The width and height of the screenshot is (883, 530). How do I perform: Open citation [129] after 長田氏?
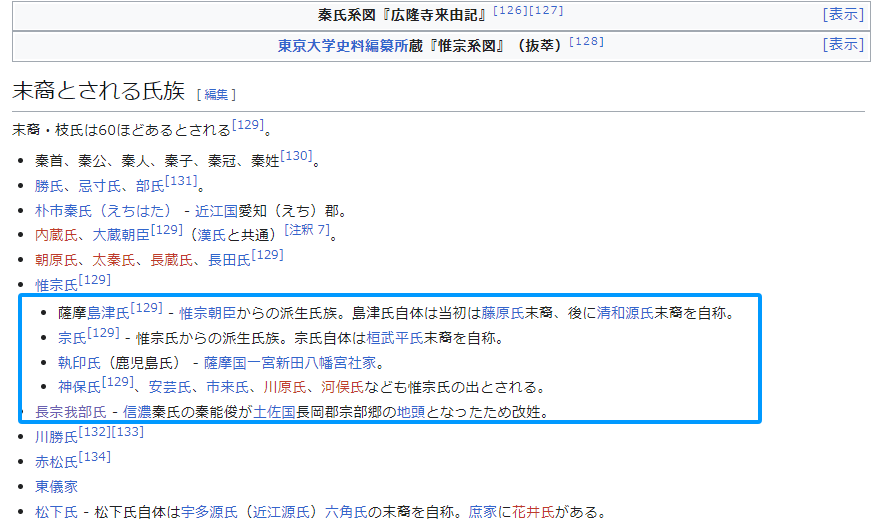coord(267,255)
